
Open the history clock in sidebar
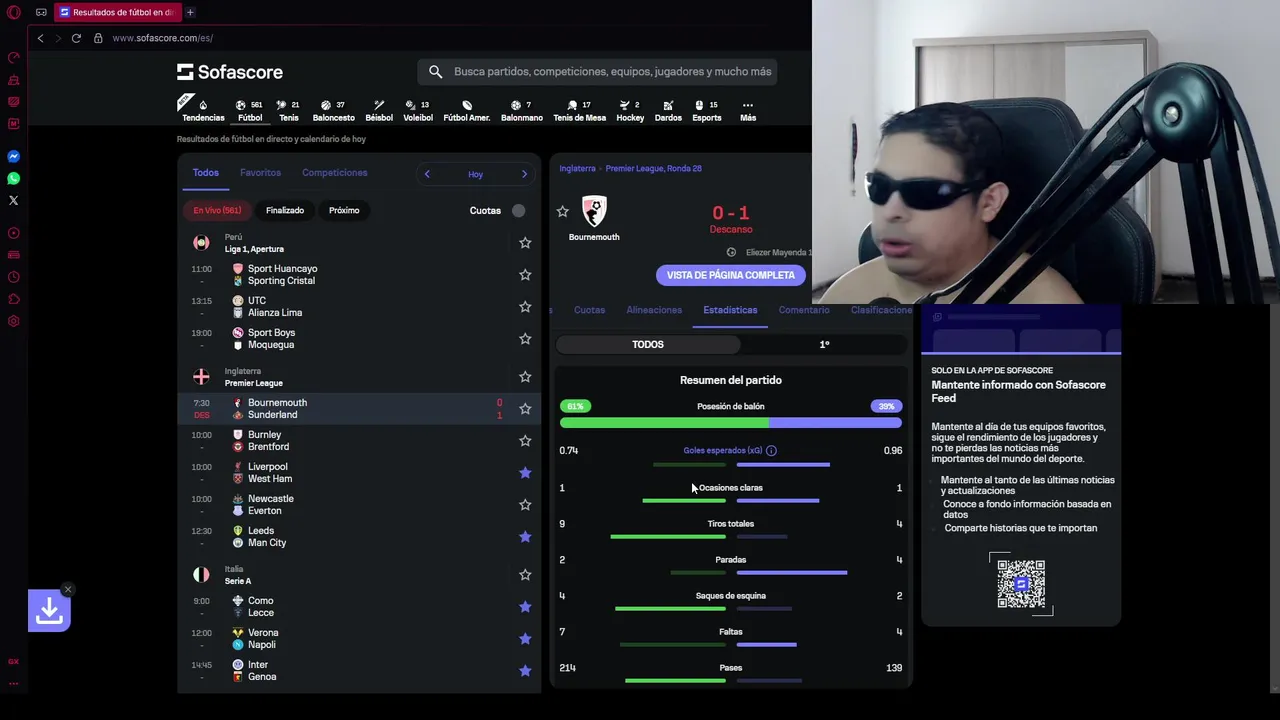(14, 277)
